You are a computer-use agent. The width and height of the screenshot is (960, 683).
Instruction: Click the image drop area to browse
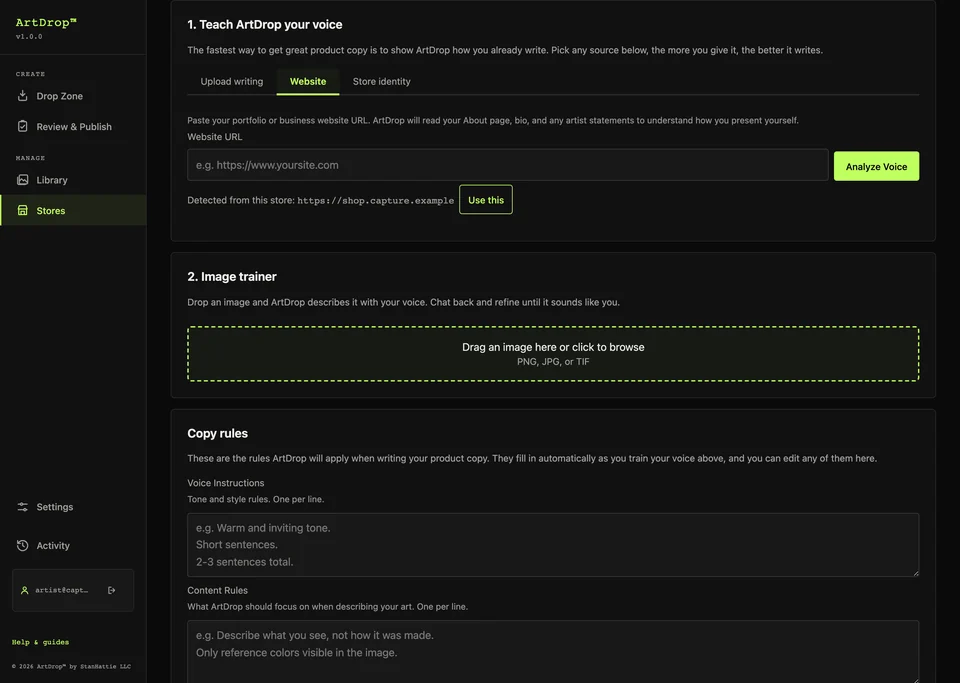click(x=553, y=354)
